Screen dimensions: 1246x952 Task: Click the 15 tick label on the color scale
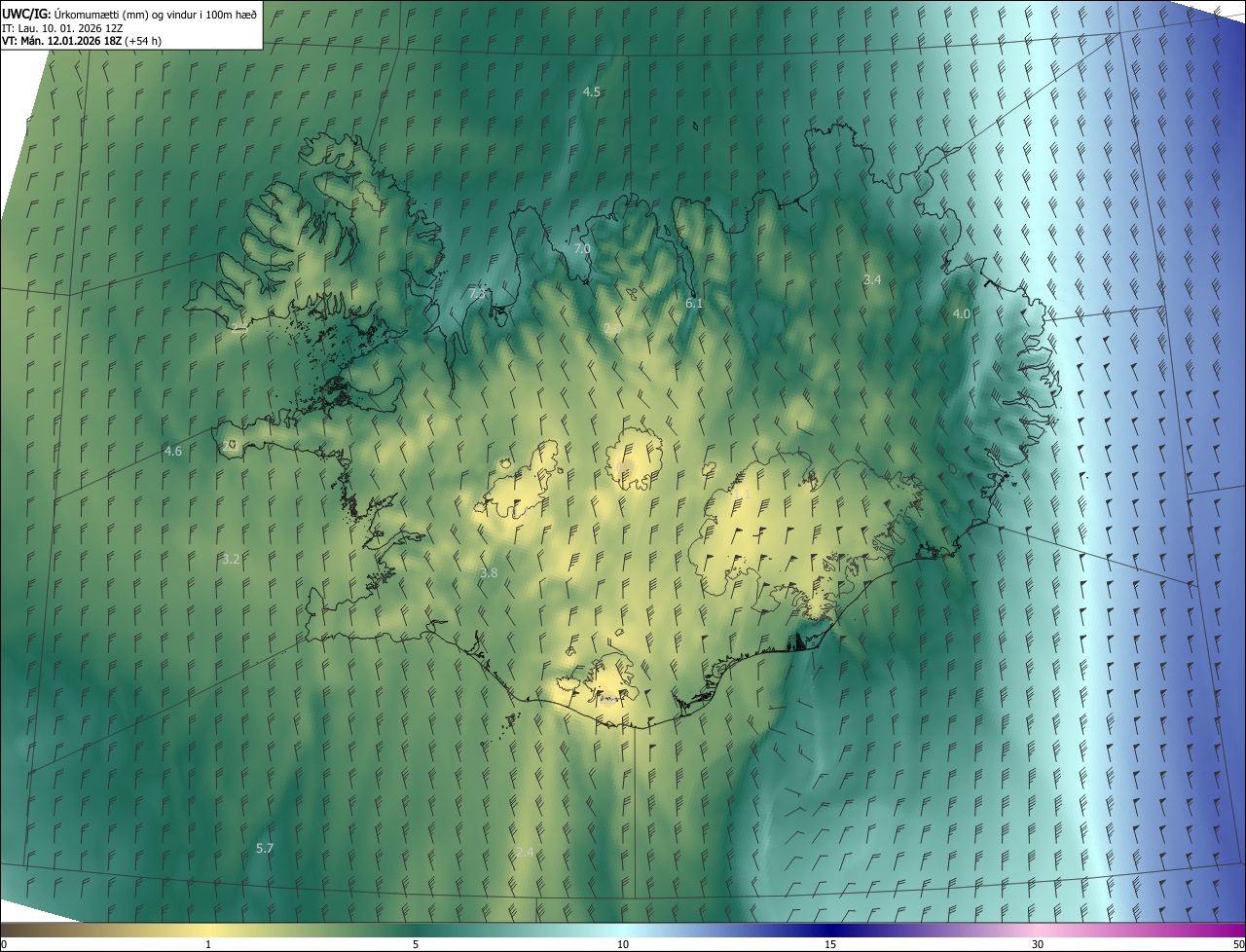coord(830,944)
